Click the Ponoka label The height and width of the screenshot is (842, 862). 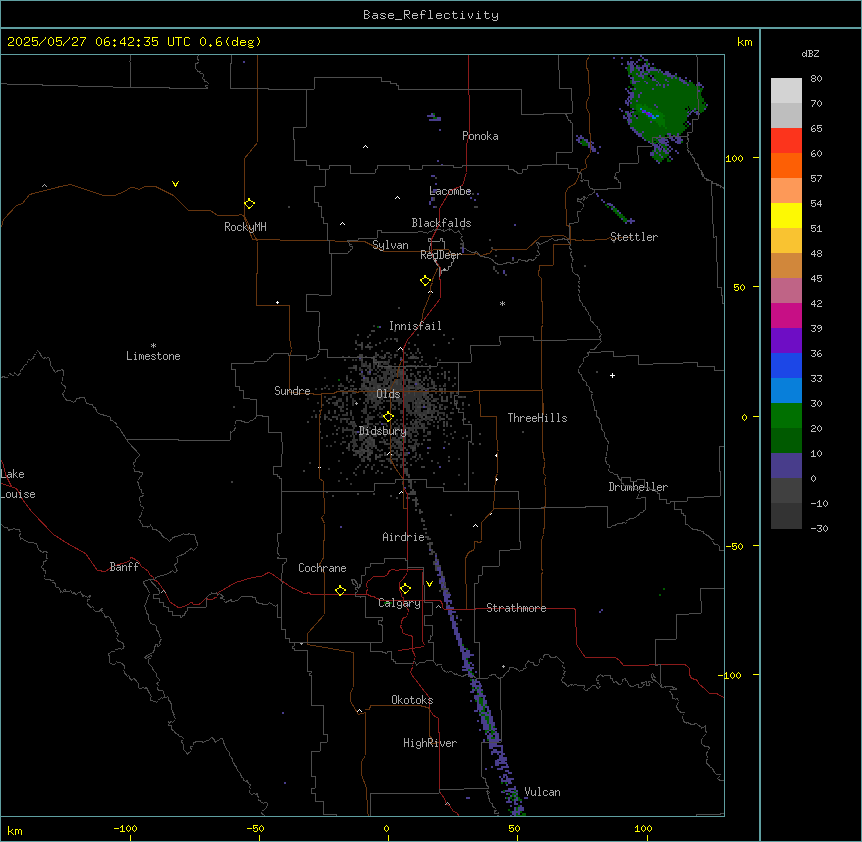[x=480, y=136]
